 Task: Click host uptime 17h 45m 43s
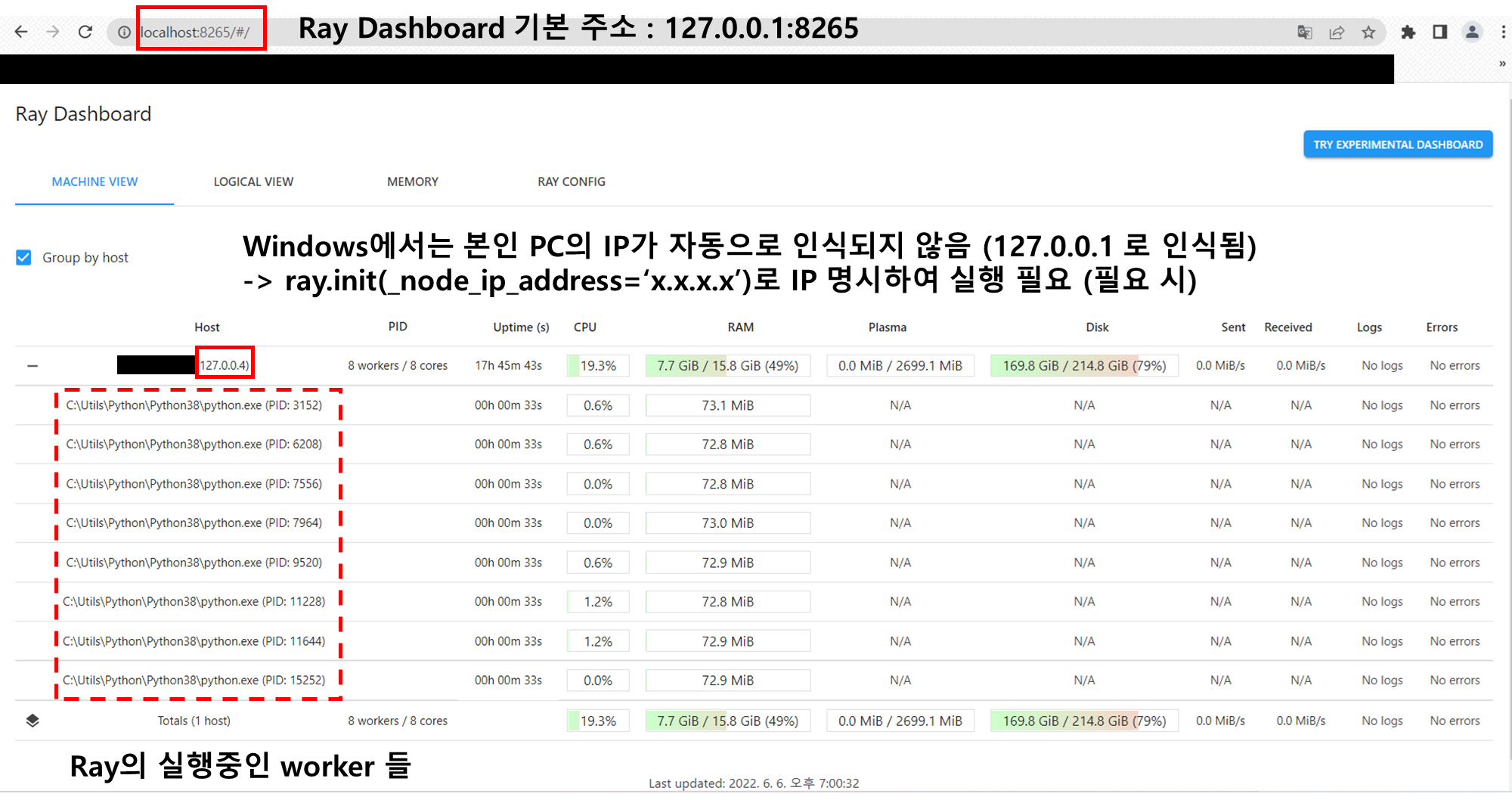click(508, 366)
